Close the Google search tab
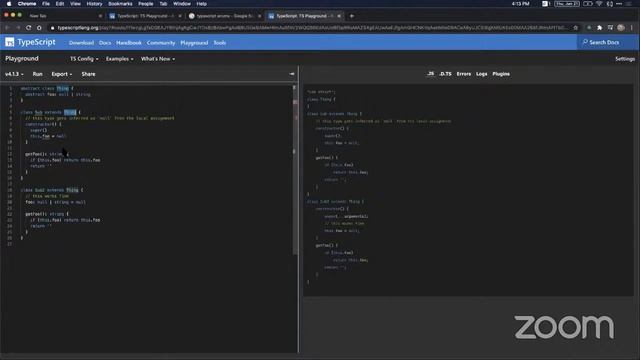The height and width of the screenshot is (360, 640). (260, 16)
